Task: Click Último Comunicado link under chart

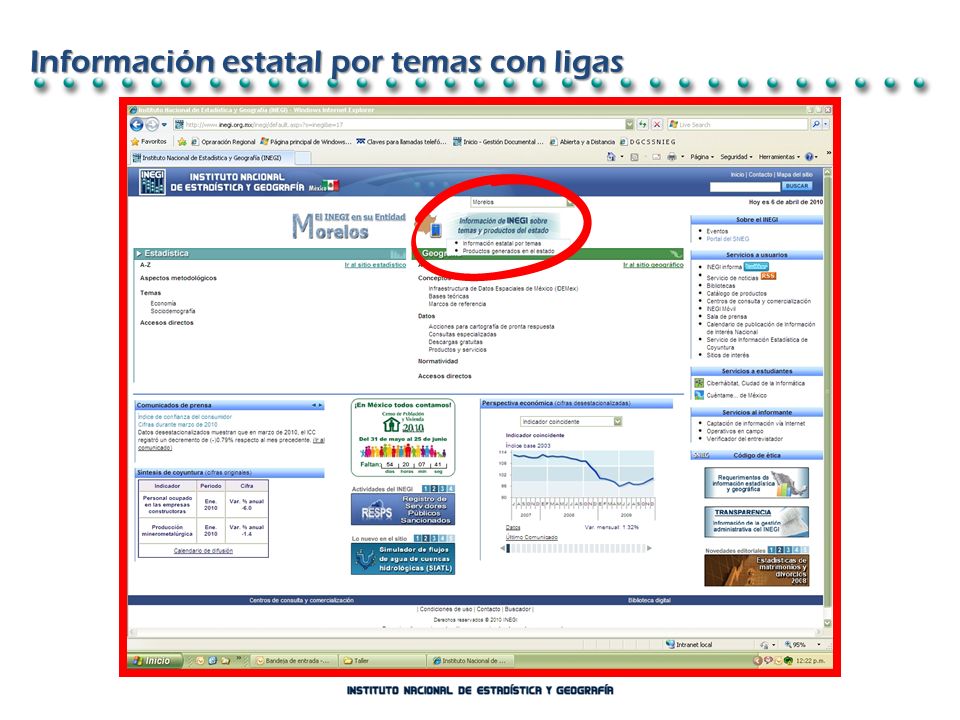Action: coord(531,537)
